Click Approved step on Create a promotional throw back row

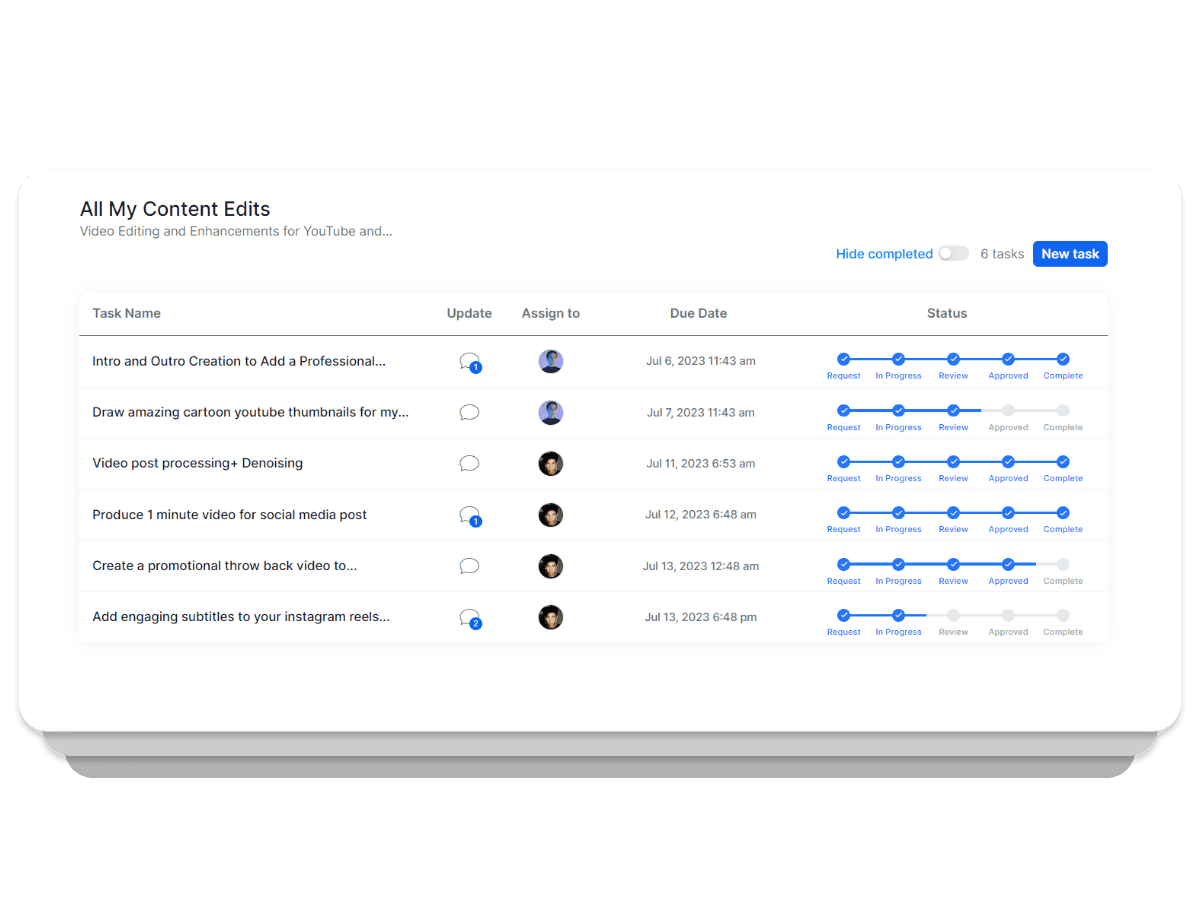(x=1008, y=564)
